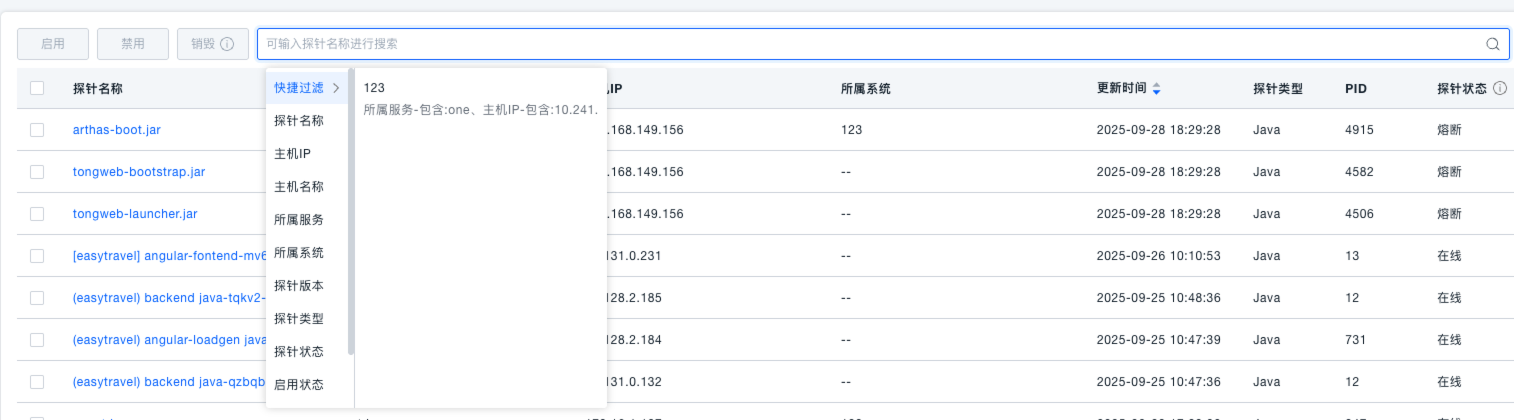Screen dimensions: 1514x420
Task: Choose 探针名称 filter option
Action: pos(299,121)
